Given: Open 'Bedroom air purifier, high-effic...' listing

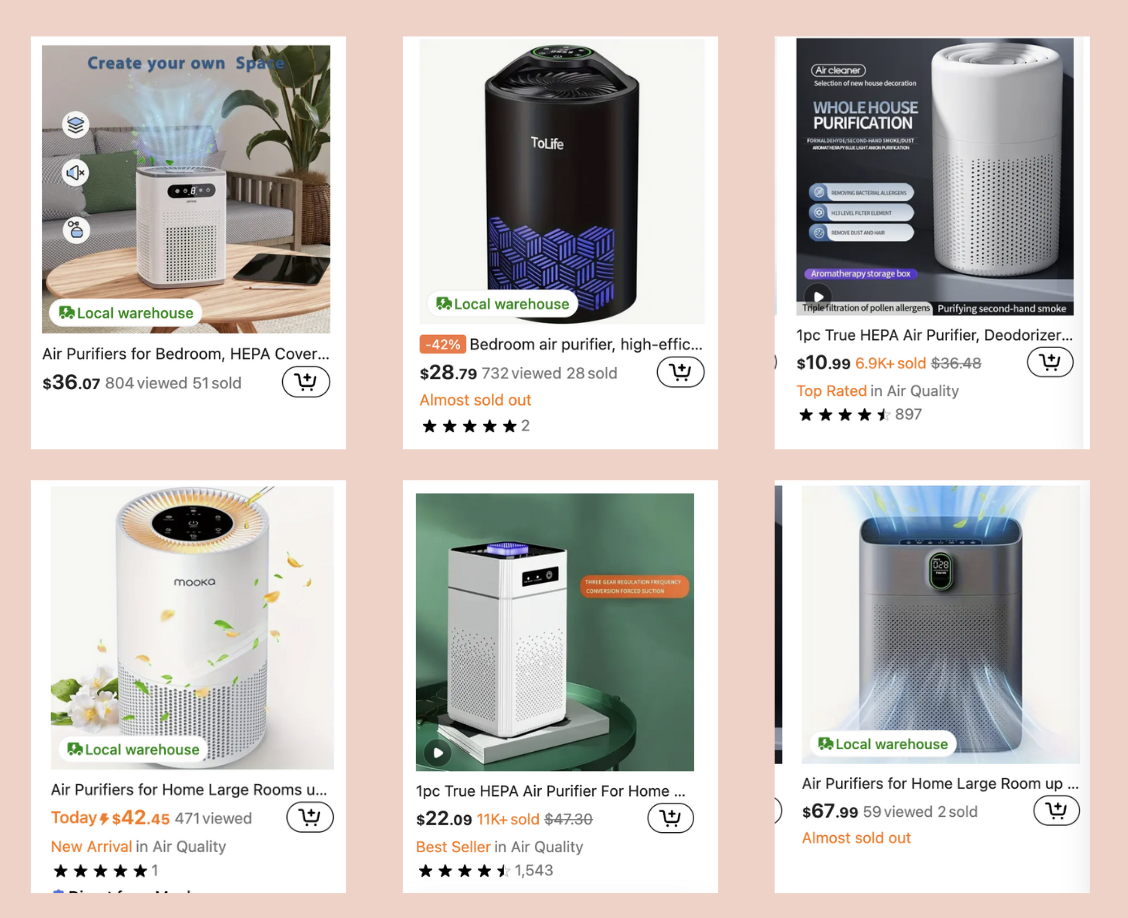Looking at the screenshot, I should pos(586,345).
